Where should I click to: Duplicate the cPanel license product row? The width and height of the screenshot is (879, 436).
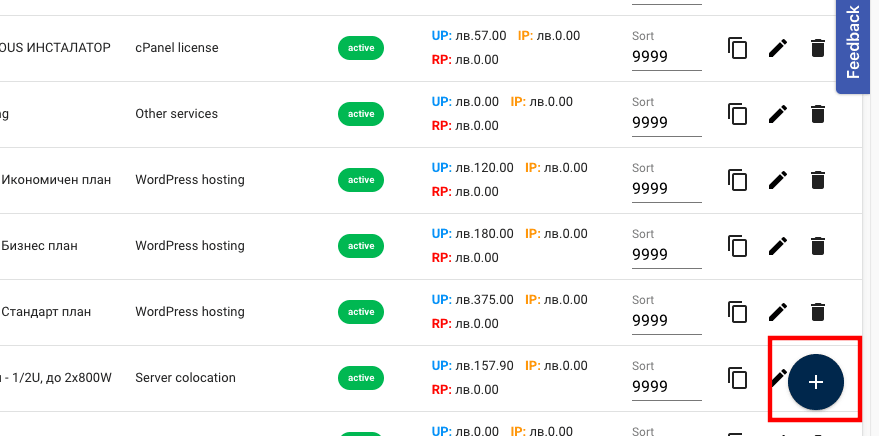(738, 48)
